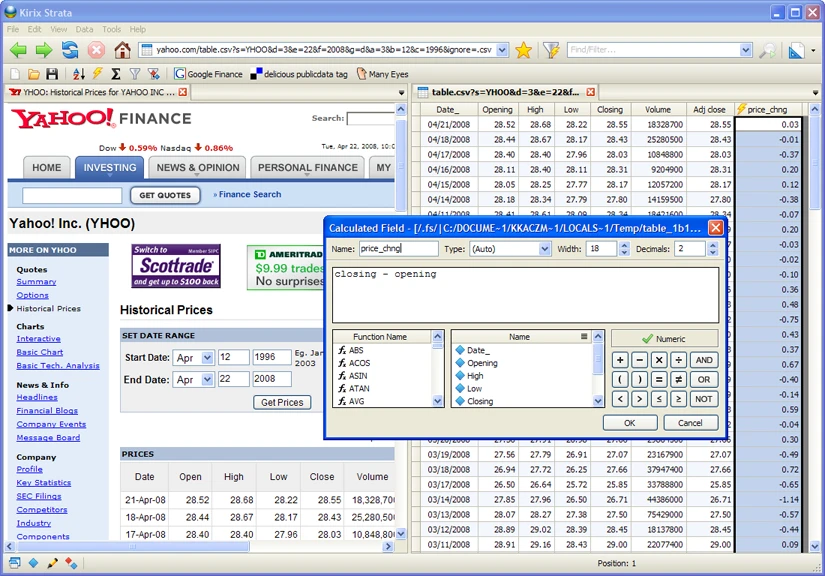Click the Sigma group/summarize icon
Screen dimensions: 825x576
(116, 74)
